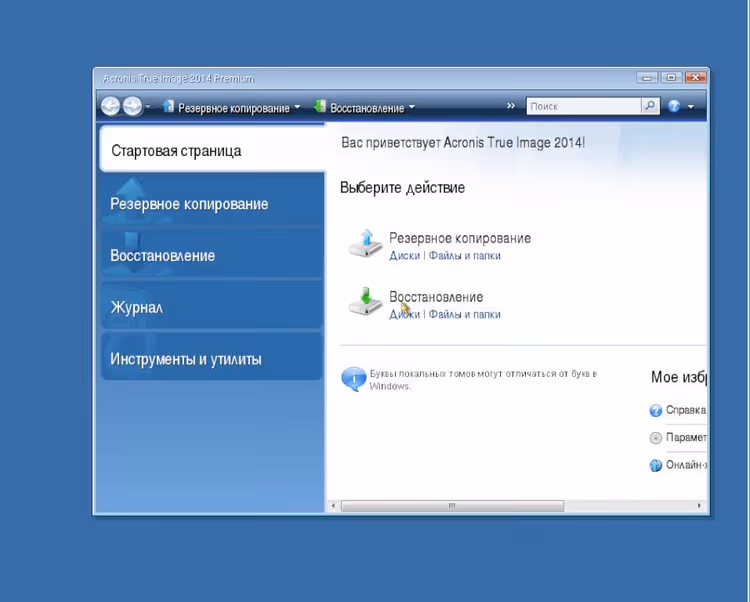Open navigation history dropdown arrow
This screenshot has height=602, width=750.
(148, 107)
